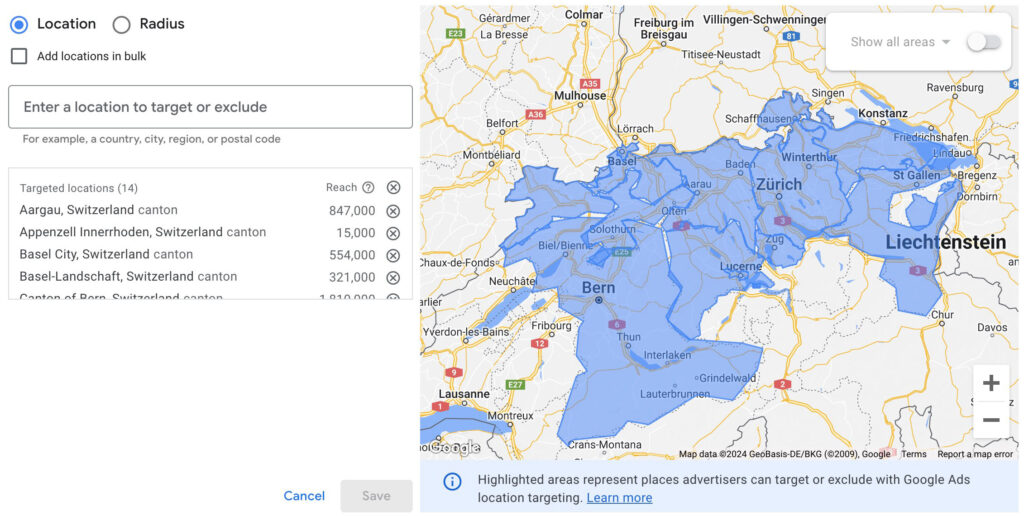
Task: Click the Save button
Action: point(376,496)
